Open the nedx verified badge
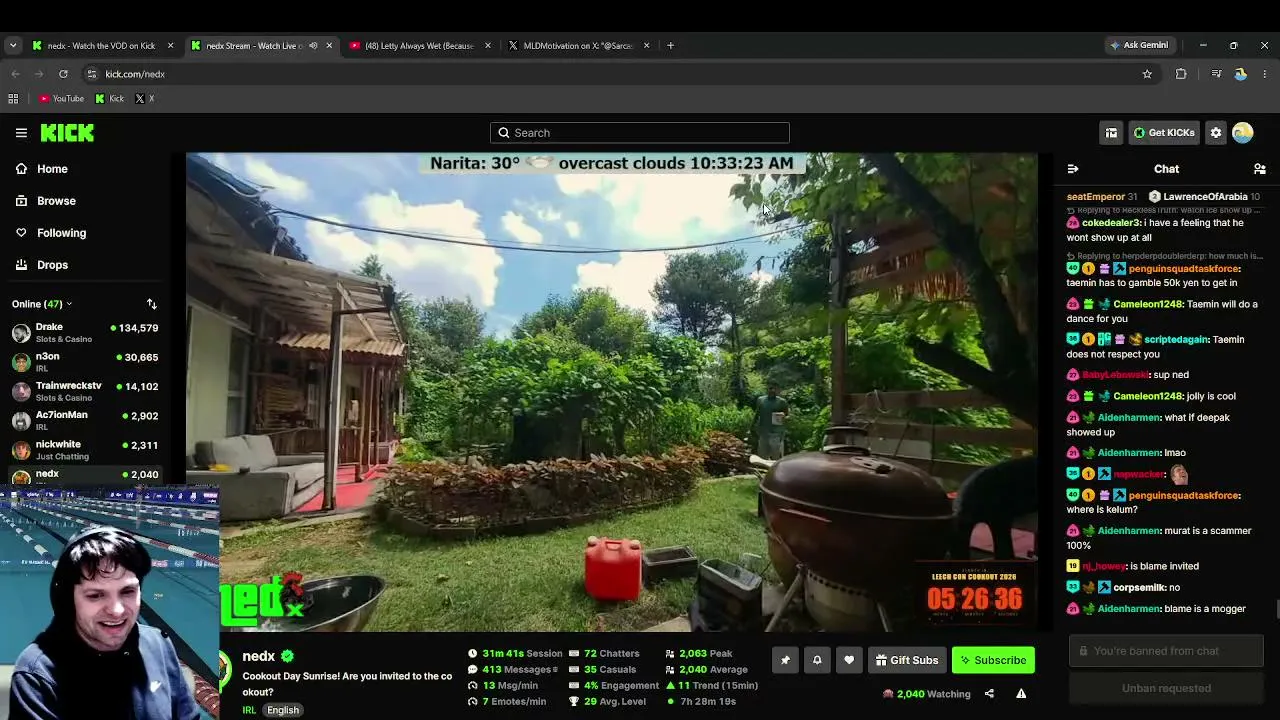The height and width of the screenshot is (720, 1280). (x=287, y=656)
